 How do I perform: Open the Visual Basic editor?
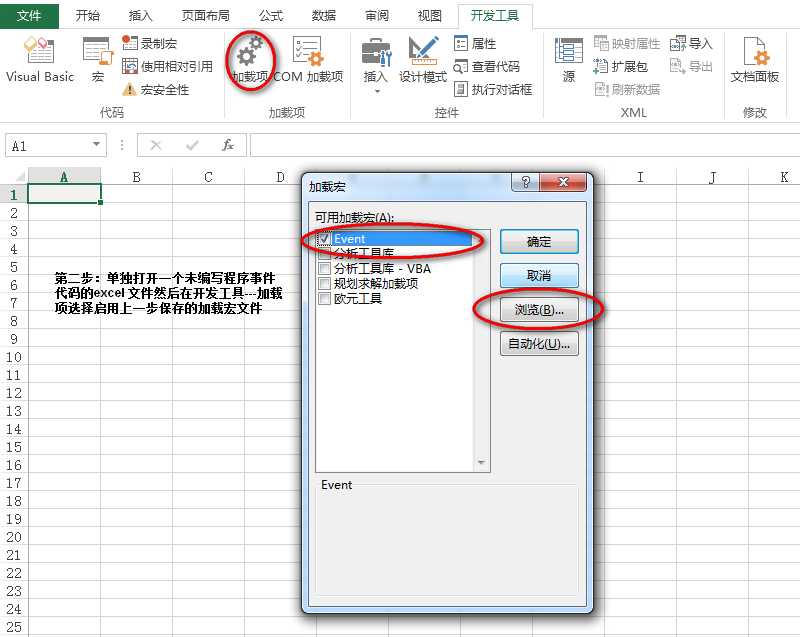38,60
